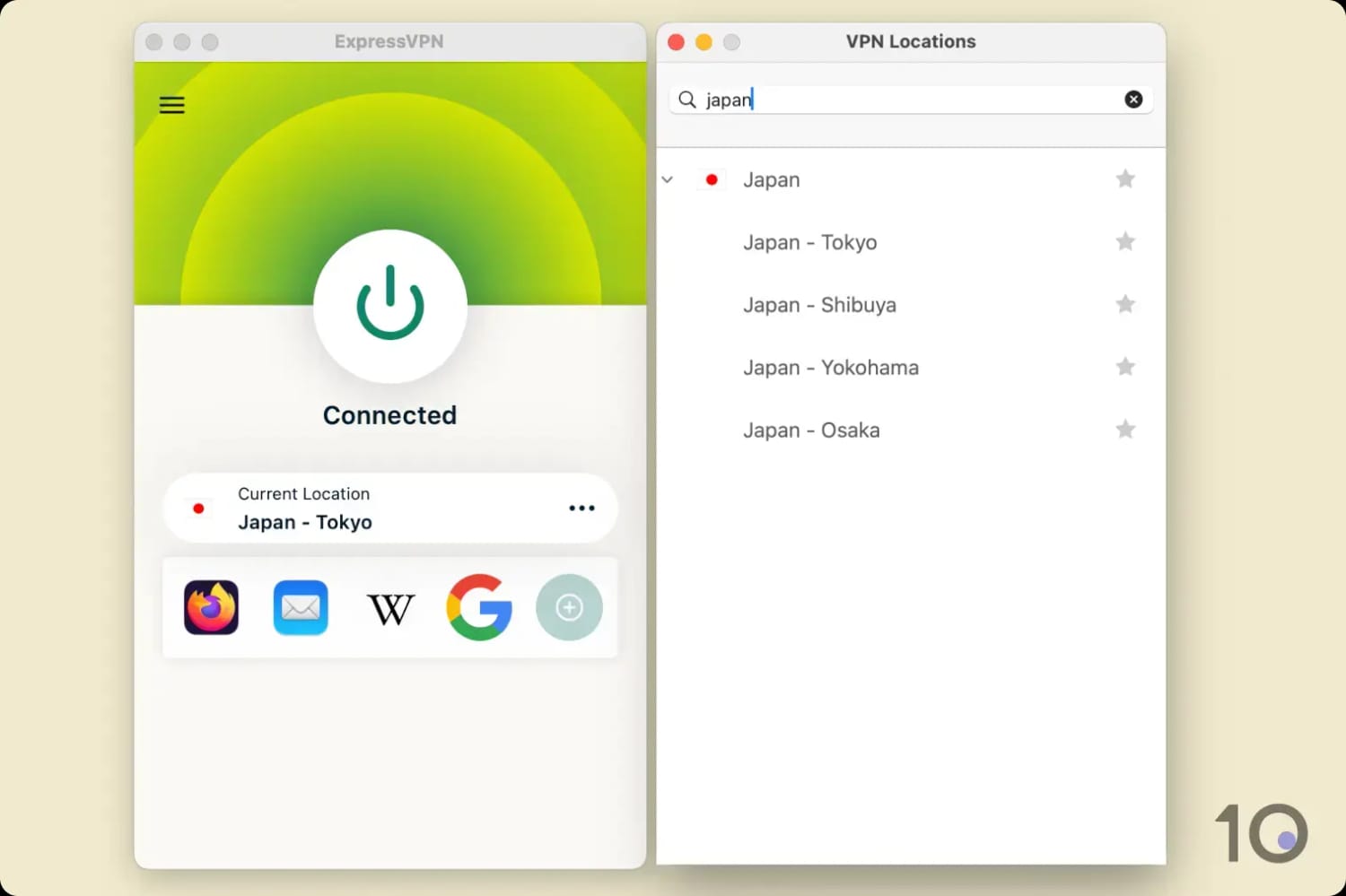Viewport: 1346px width, 896px height.
Task: Clear the search text with the X icon
Action: tap(1133, 100)
